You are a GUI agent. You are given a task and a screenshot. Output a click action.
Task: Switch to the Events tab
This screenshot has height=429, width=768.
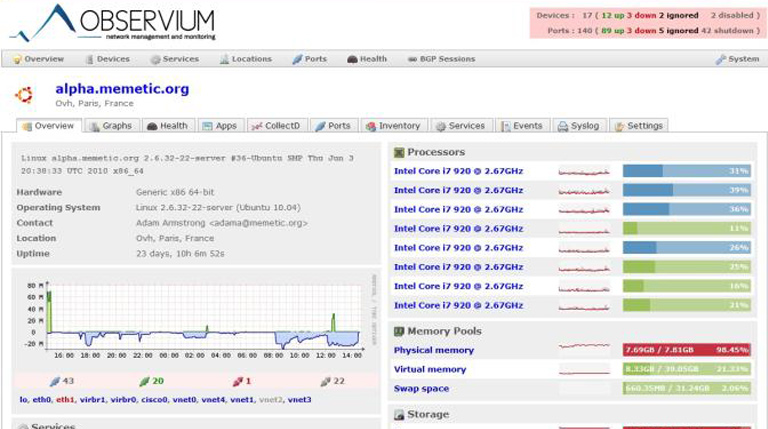tap(523, 126)
